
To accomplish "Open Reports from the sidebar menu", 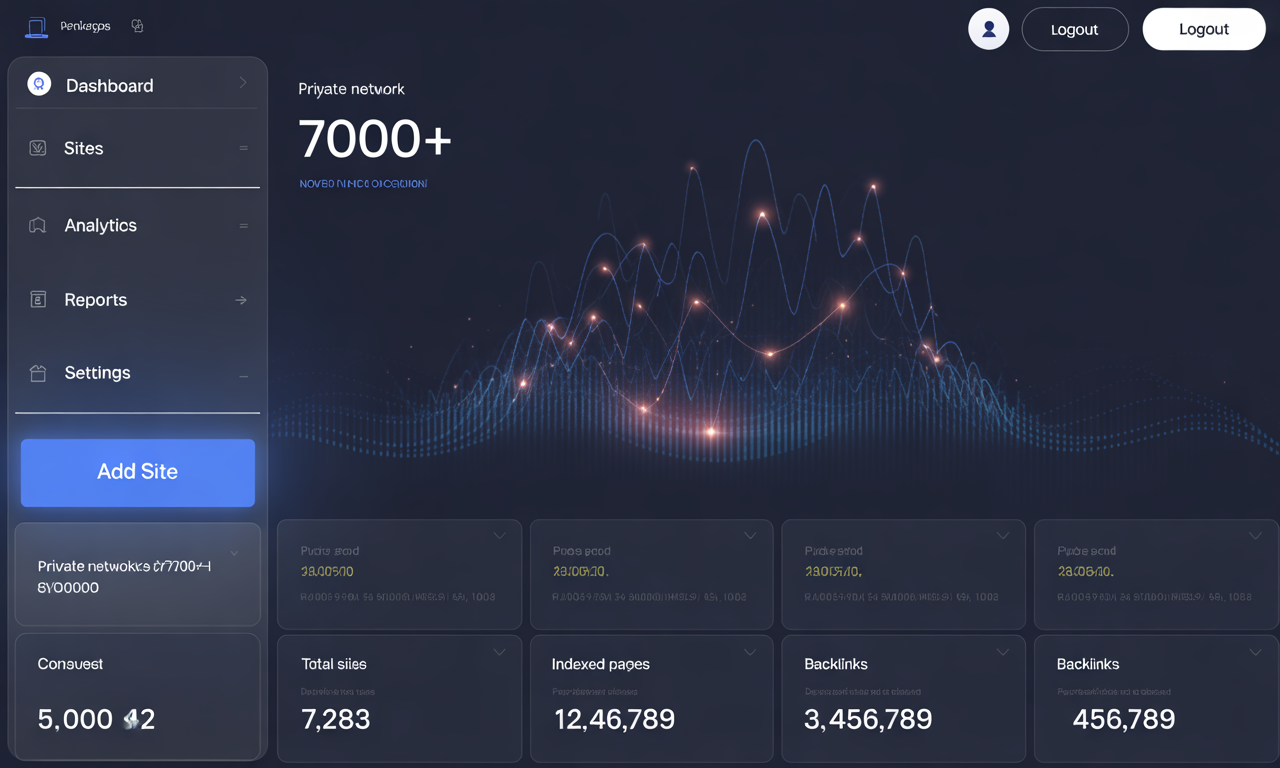I will click(x=96, y=299).
